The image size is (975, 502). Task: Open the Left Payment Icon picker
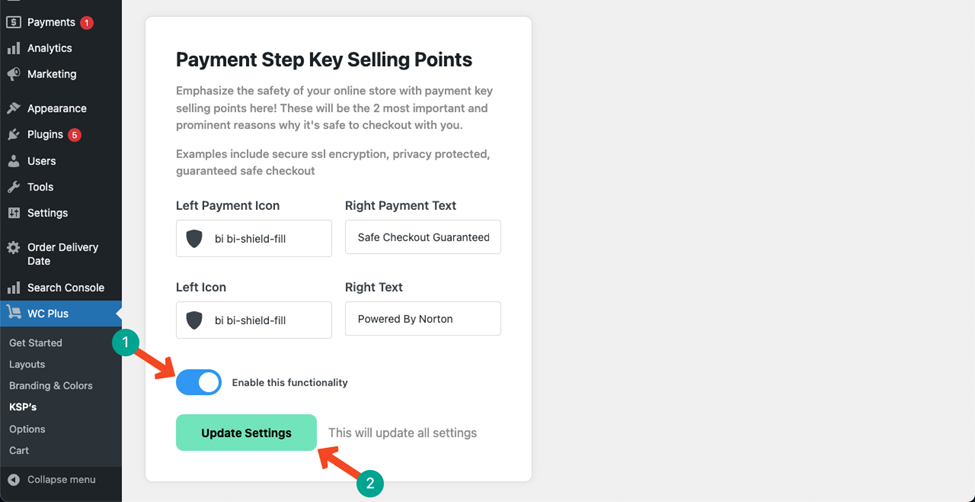[254, 238]
